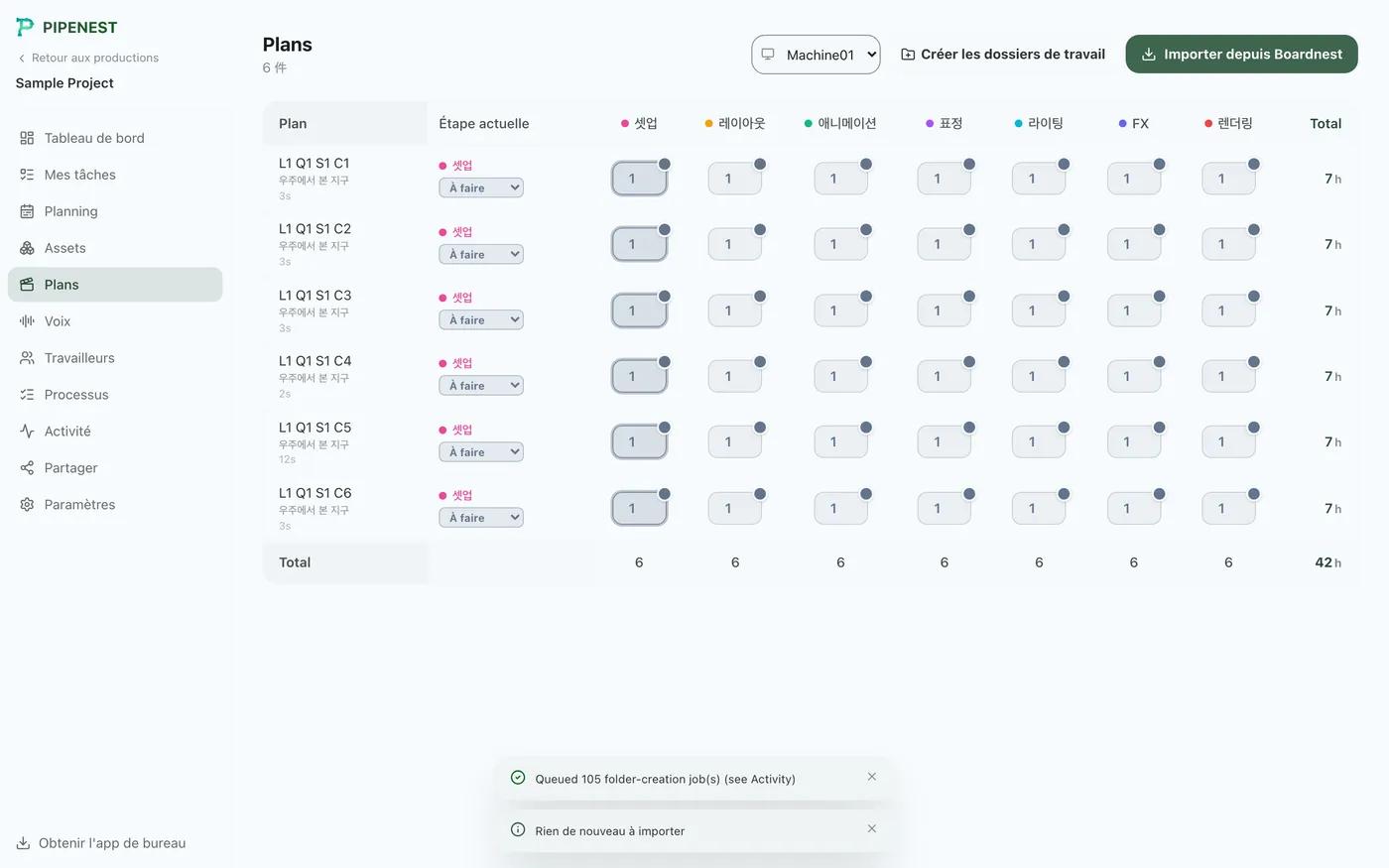Image resolution: width=1389 pixels, height=868 pixels.
Task: Toggle the dot on L1 Q1 S1 C6 렌더링 cell
Action: (x=1254, y=494)
